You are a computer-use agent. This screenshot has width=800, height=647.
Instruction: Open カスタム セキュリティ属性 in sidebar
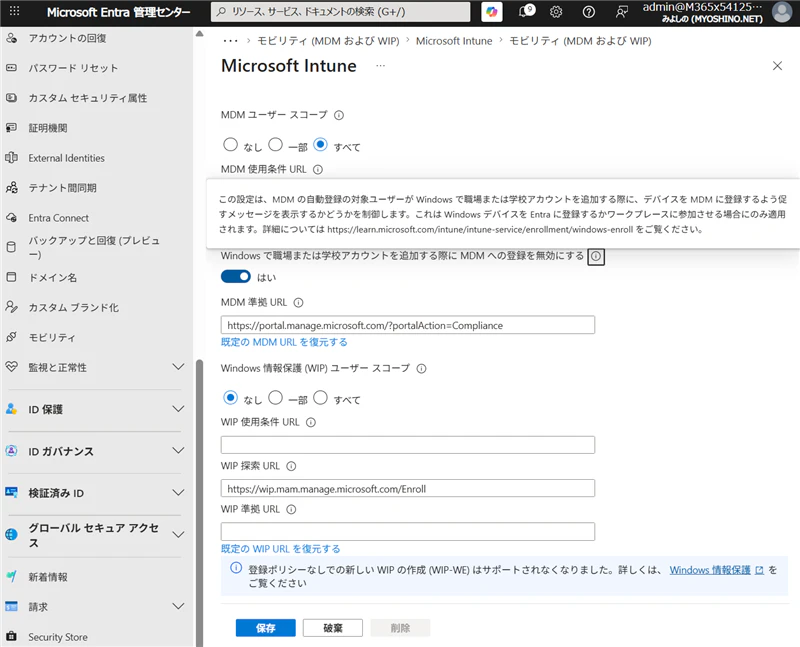(x=88, y=98)
